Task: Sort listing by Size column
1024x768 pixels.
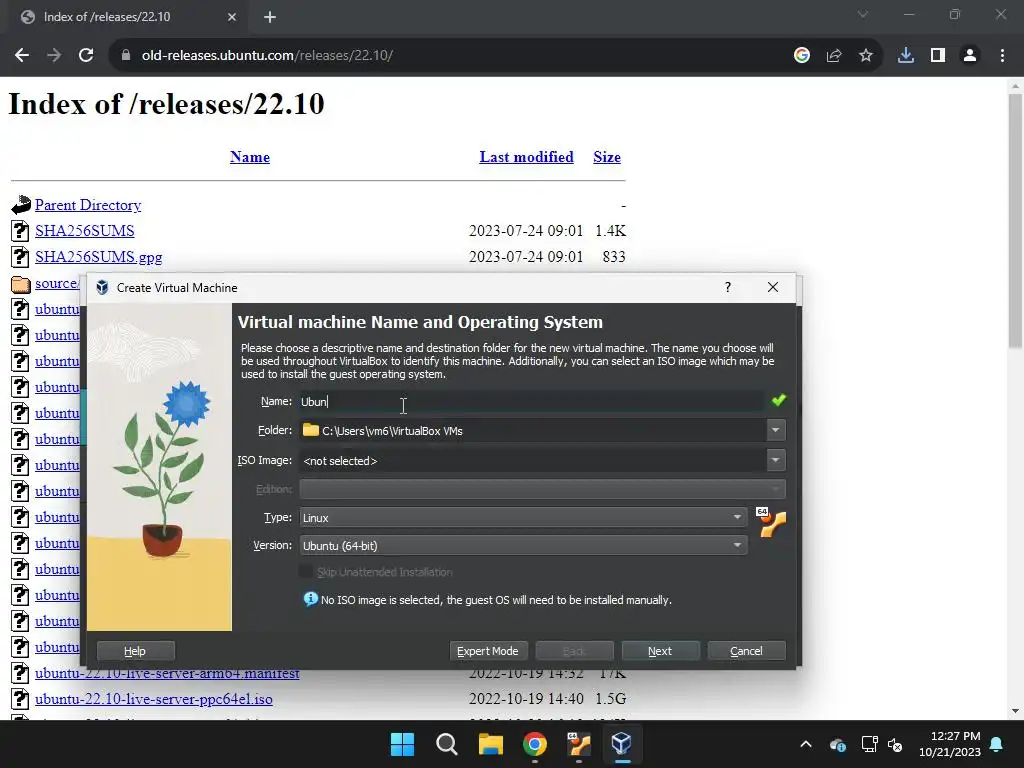Action: (607, 157)
